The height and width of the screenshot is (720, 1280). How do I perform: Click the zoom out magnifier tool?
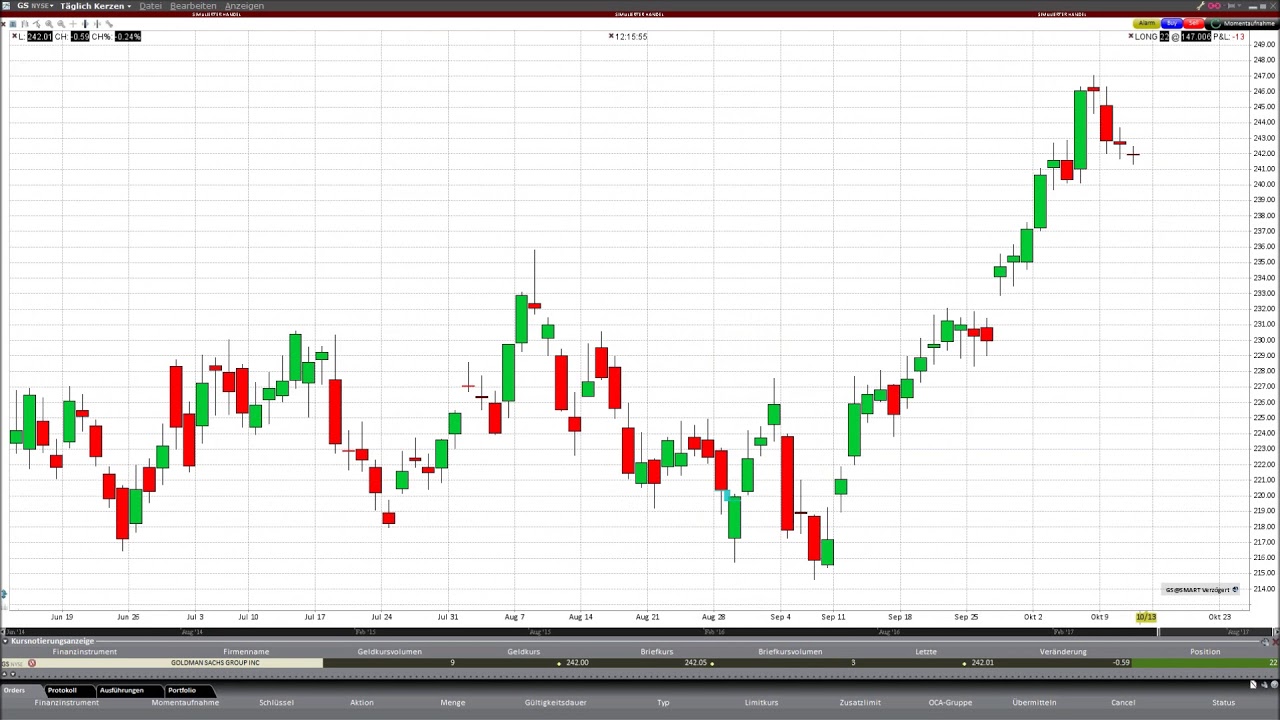(x=61, y=24)
